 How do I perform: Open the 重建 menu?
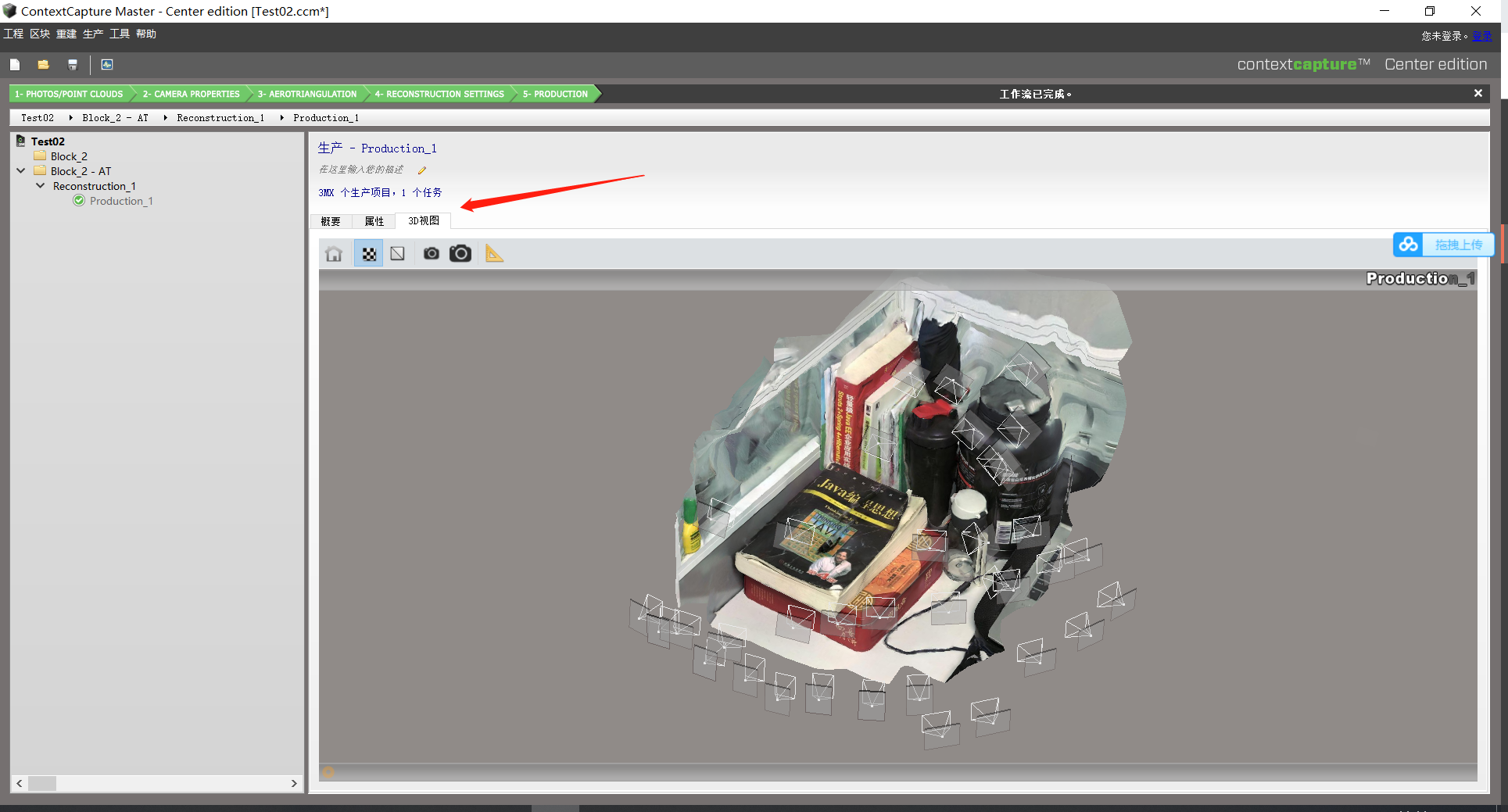[x=66, y=34]
